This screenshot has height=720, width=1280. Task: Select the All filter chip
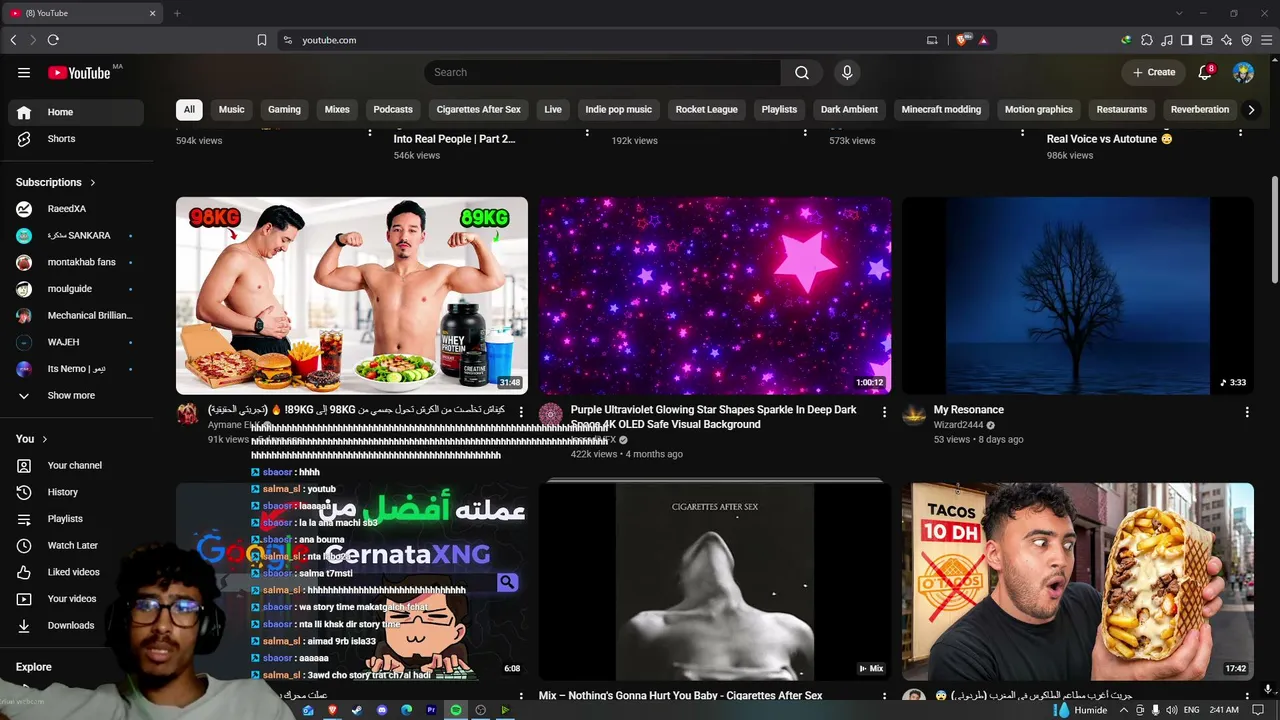click(x=189, y=110)
